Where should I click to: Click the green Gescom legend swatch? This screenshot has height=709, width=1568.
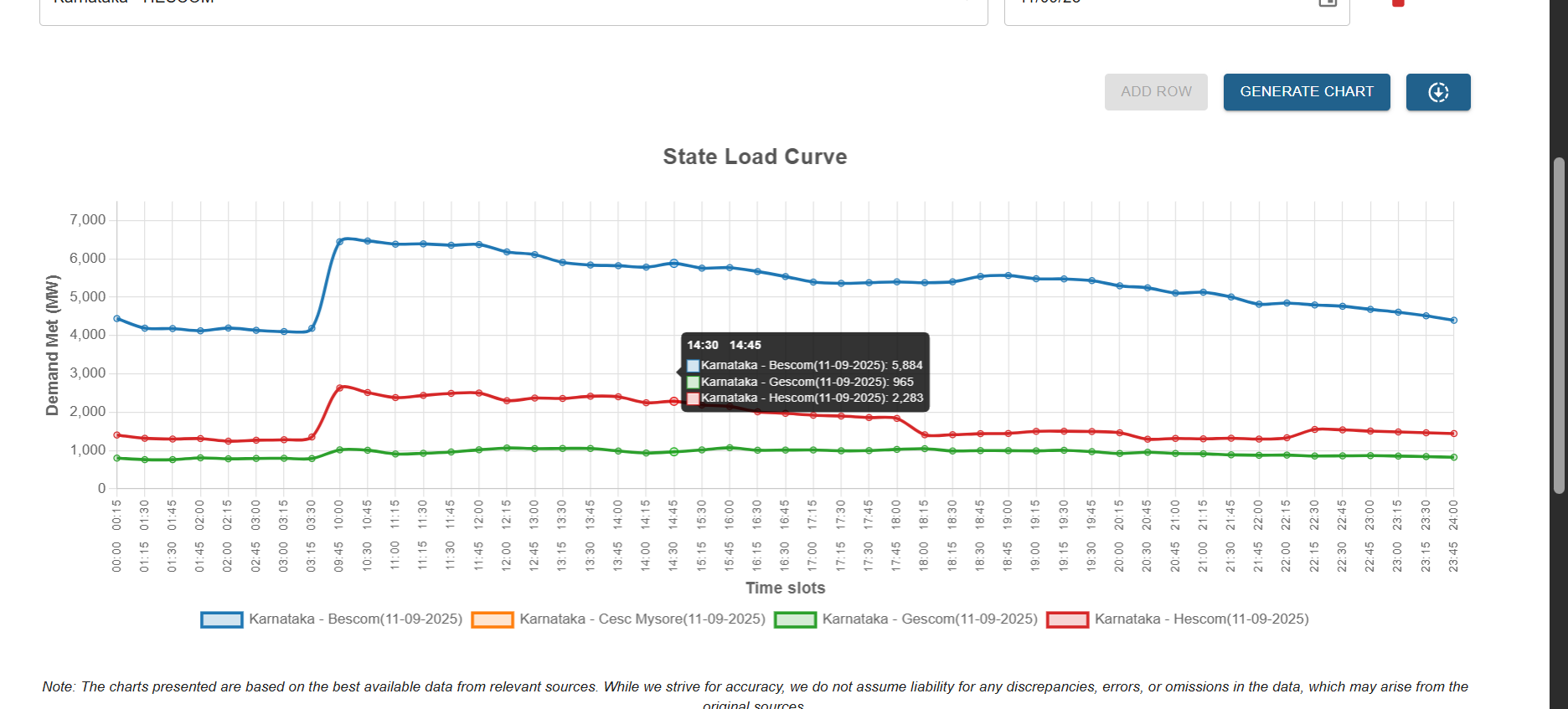point(795,620)
